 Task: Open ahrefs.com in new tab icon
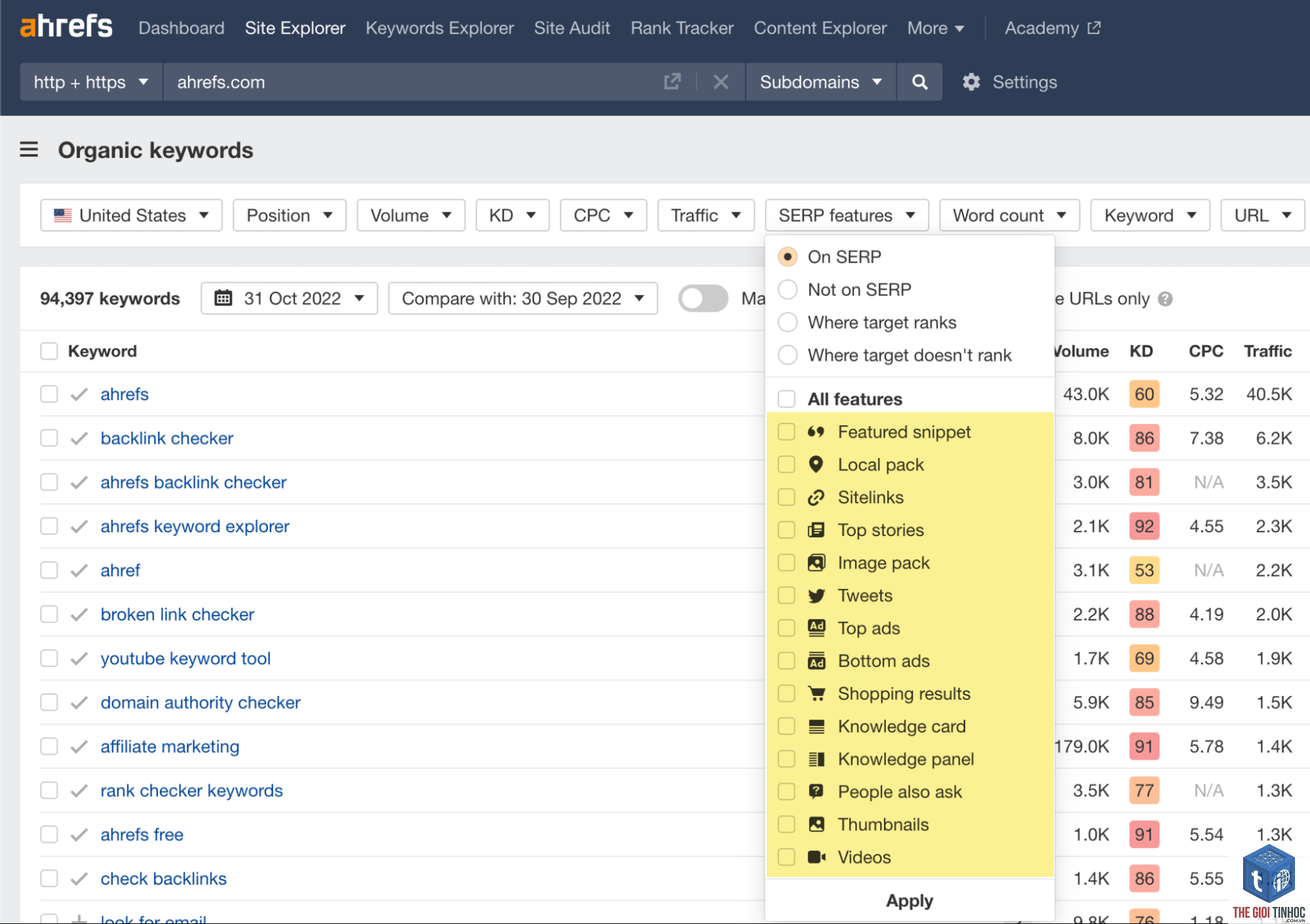tap(672, 82)
